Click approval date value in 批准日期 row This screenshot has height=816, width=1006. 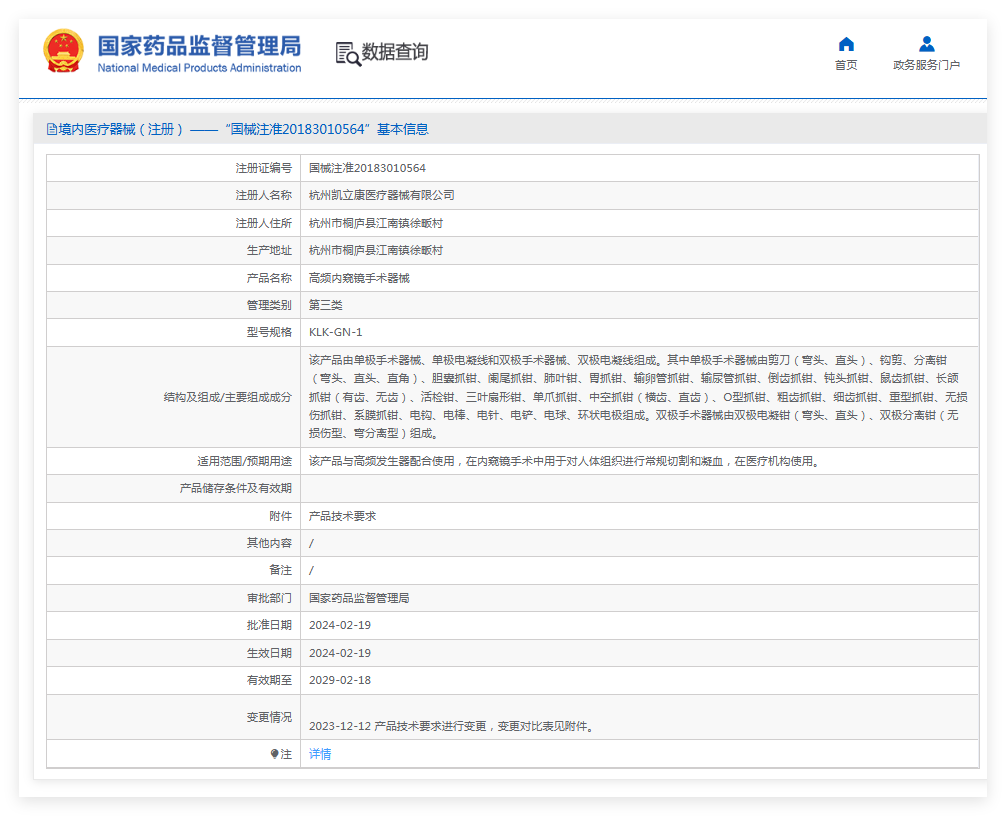point(340,625)
